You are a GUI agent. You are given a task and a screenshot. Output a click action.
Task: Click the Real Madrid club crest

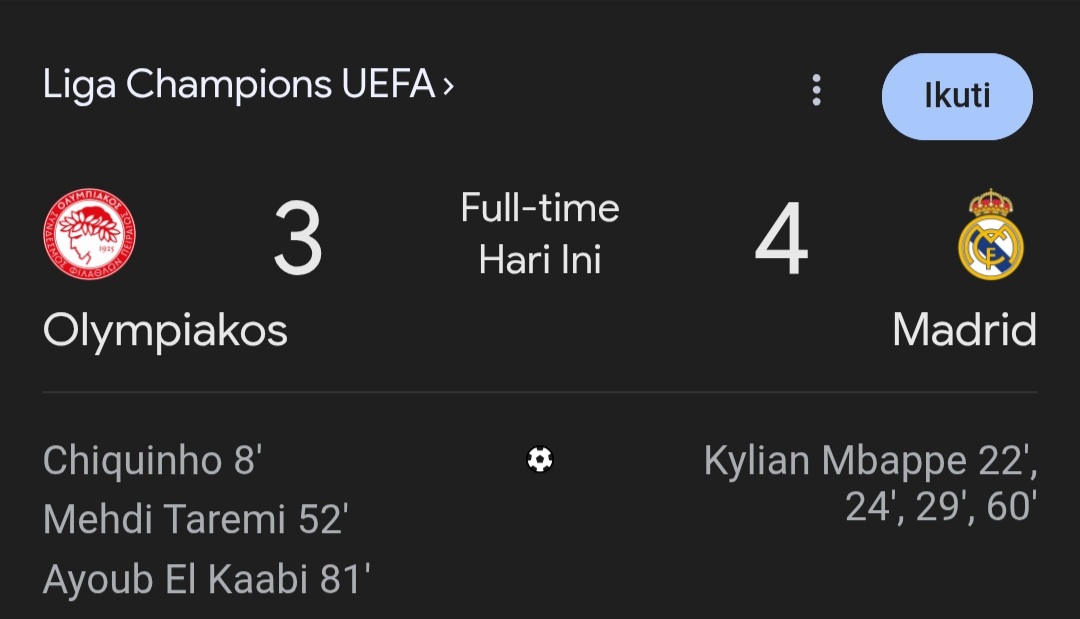[x=990, y=237]
